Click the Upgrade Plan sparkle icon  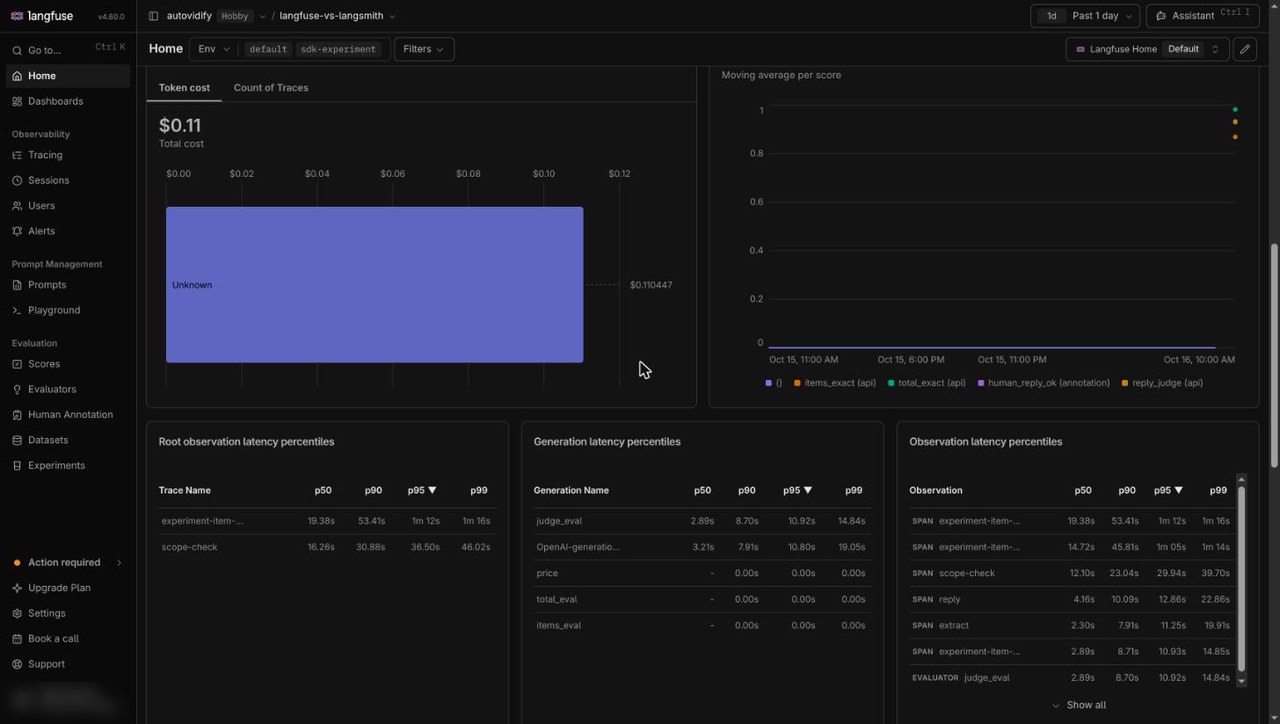pyautogui.click(x=17, y=588)
